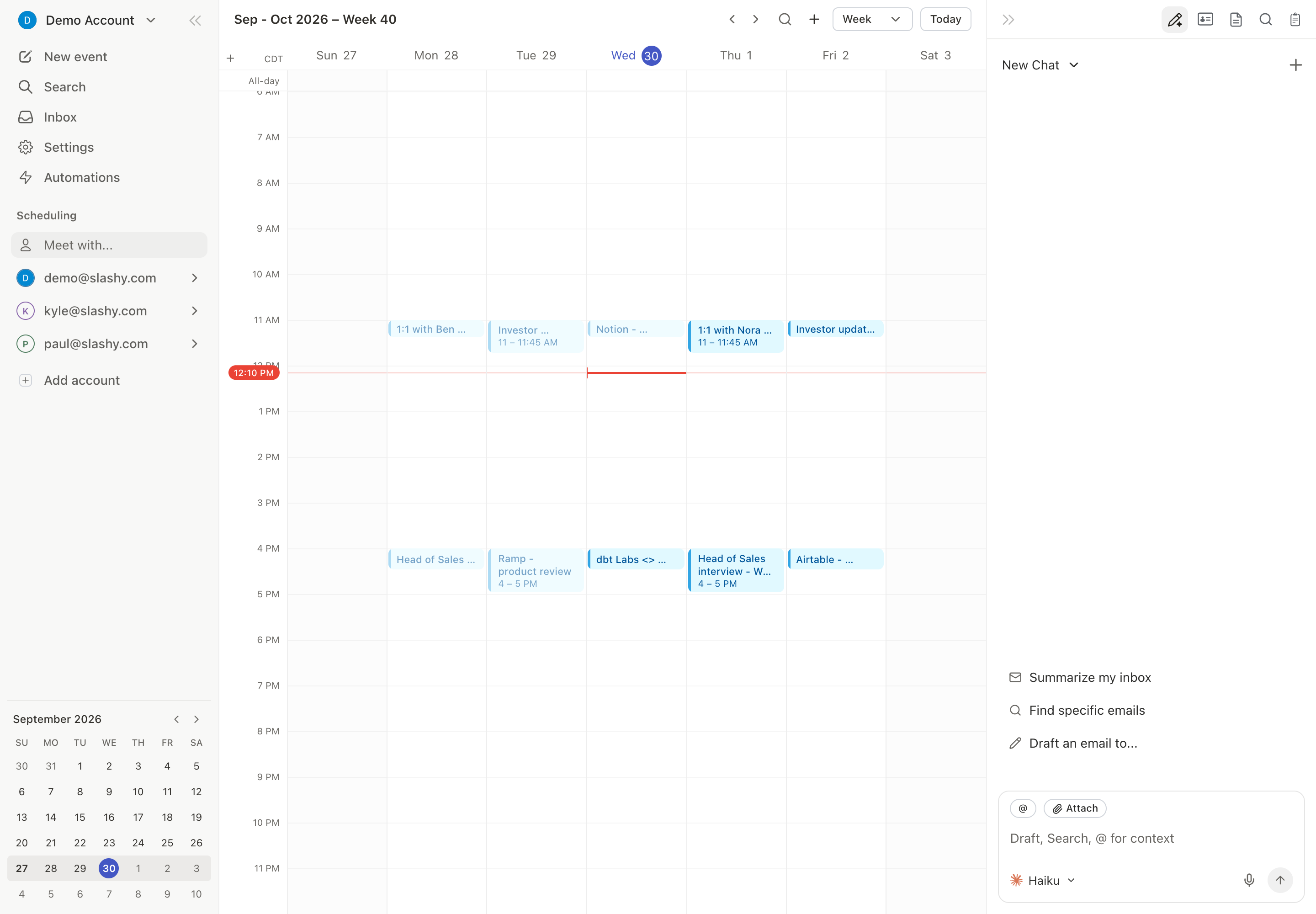Screen dimensions: 1316x914
Task: Open the Week view dropdown
Action: (872, 20)
